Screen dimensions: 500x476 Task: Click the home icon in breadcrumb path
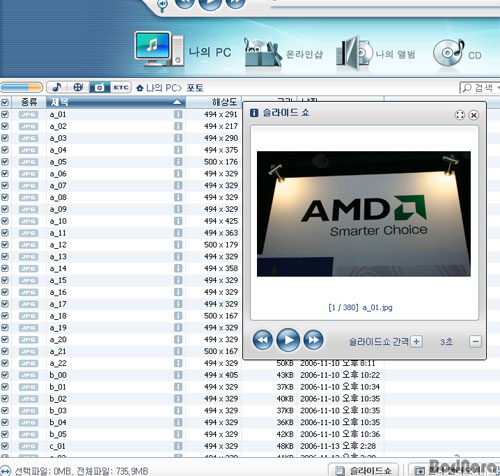[140, 88]
